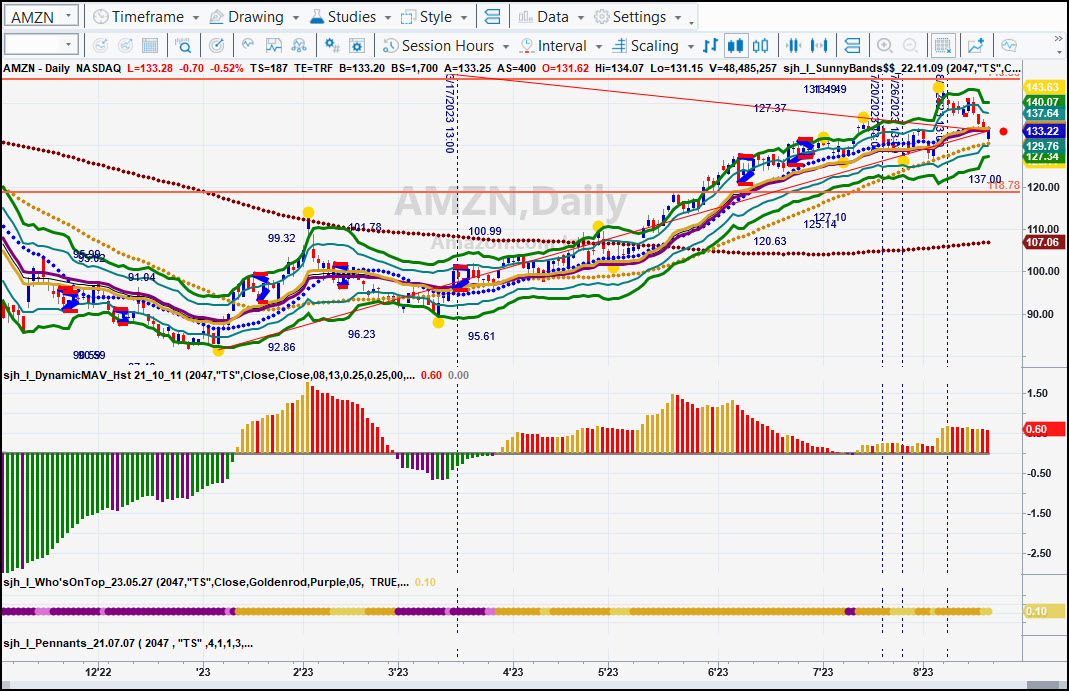The image size is (1069, 691).
Task: Click the zoom in magnifier
Action: coord(885,46)
